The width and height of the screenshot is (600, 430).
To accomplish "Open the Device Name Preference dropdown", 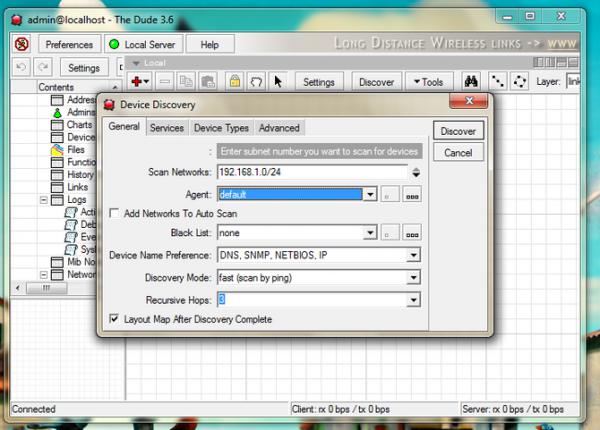I will (x=414, y=255).
